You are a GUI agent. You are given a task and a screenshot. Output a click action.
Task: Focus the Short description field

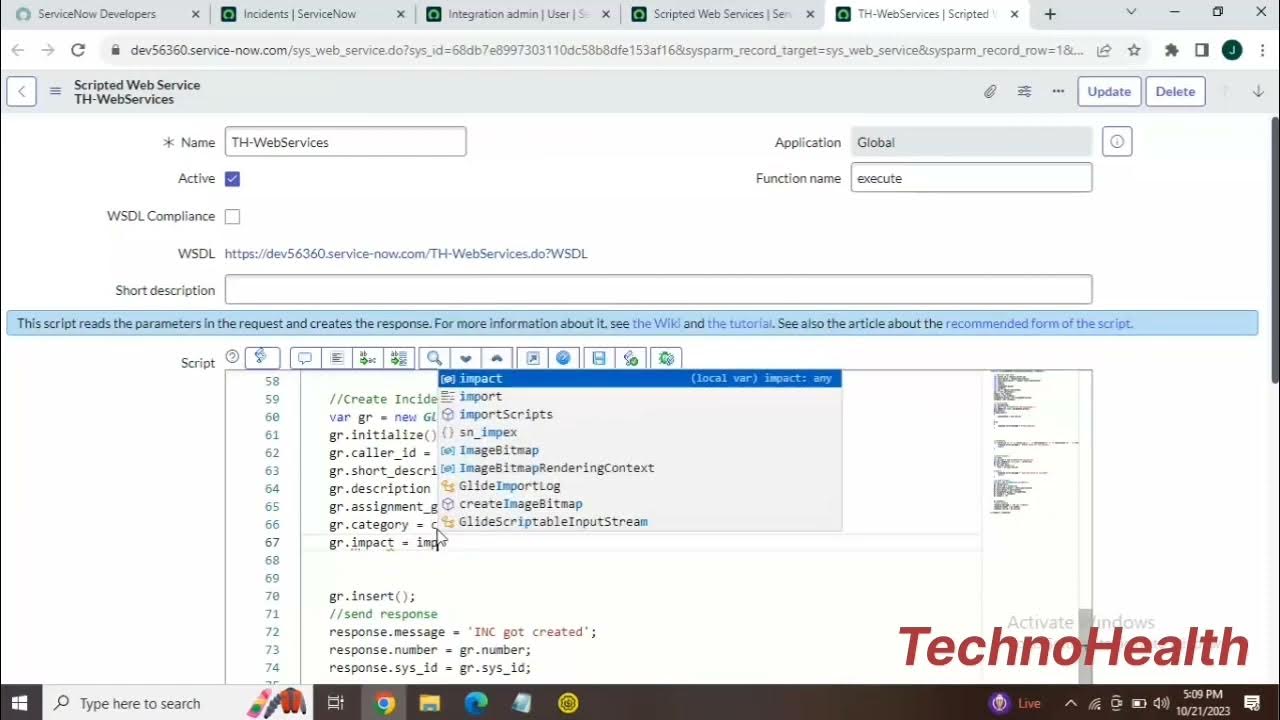click(x=658, y=290)
